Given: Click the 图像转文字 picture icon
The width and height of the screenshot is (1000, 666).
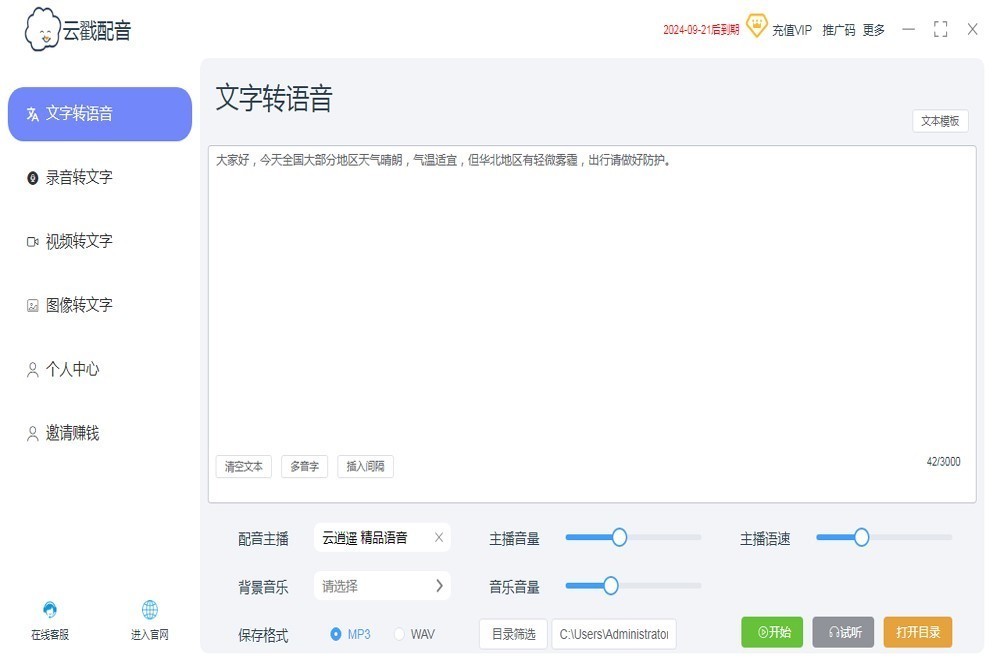Looking at the screenshot, I should point(32,306).
